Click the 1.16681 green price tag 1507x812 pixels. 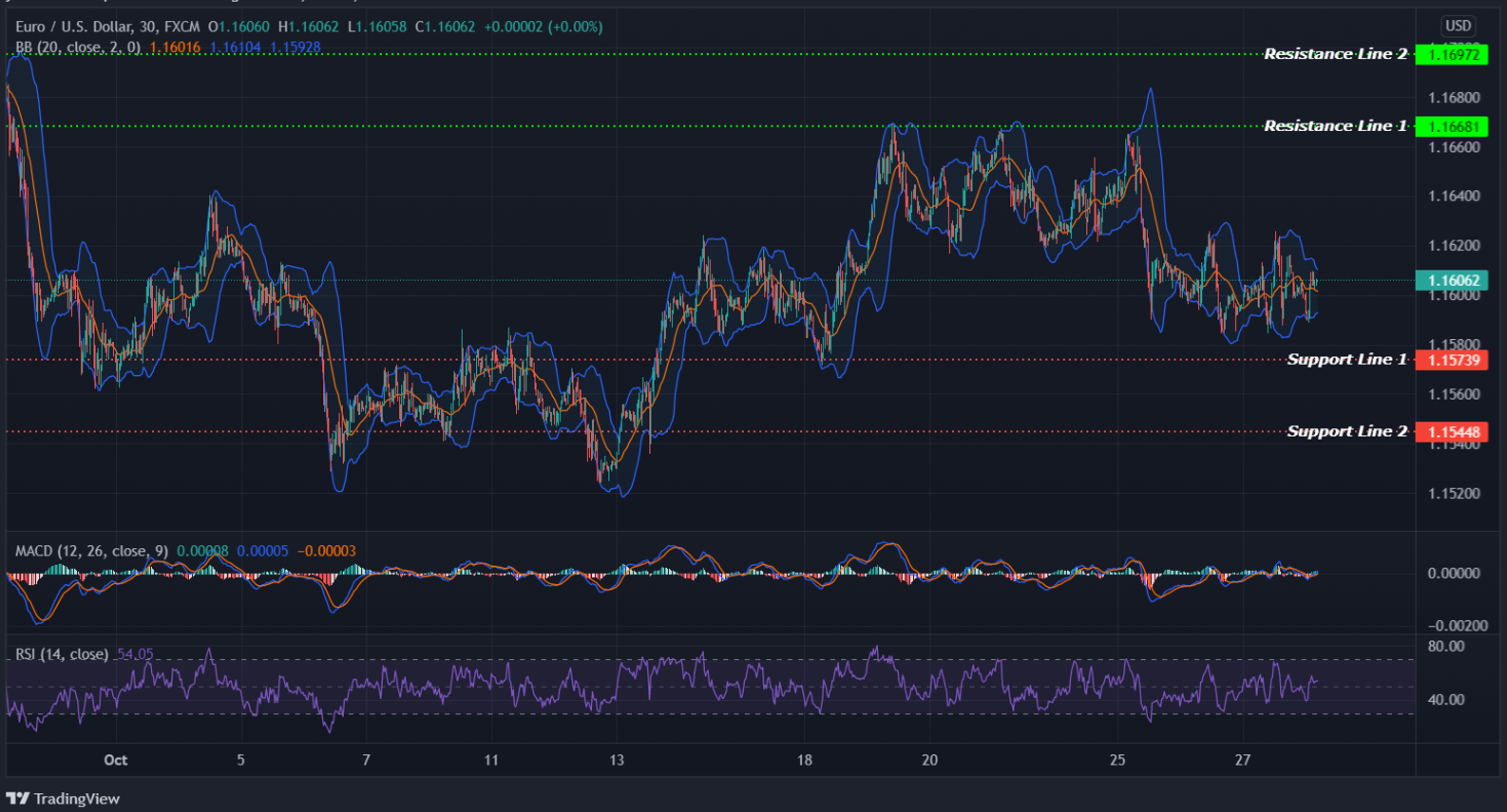(x=1452, y=126)
